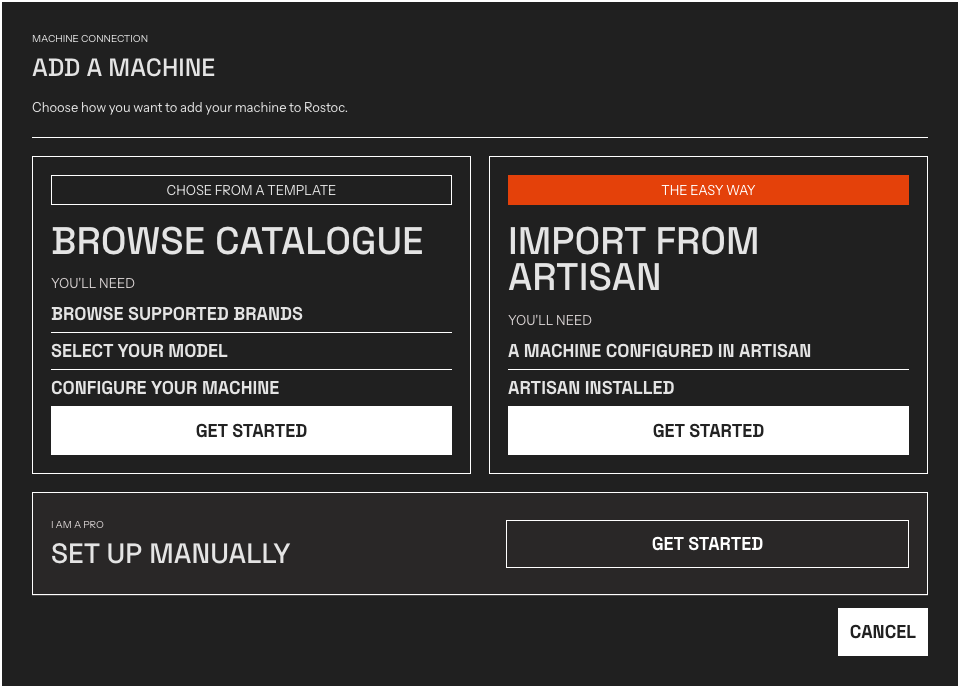Click 'You'll need' under Browse Catalogue
This screenshot has width=960, height=688.
[92, 283]
